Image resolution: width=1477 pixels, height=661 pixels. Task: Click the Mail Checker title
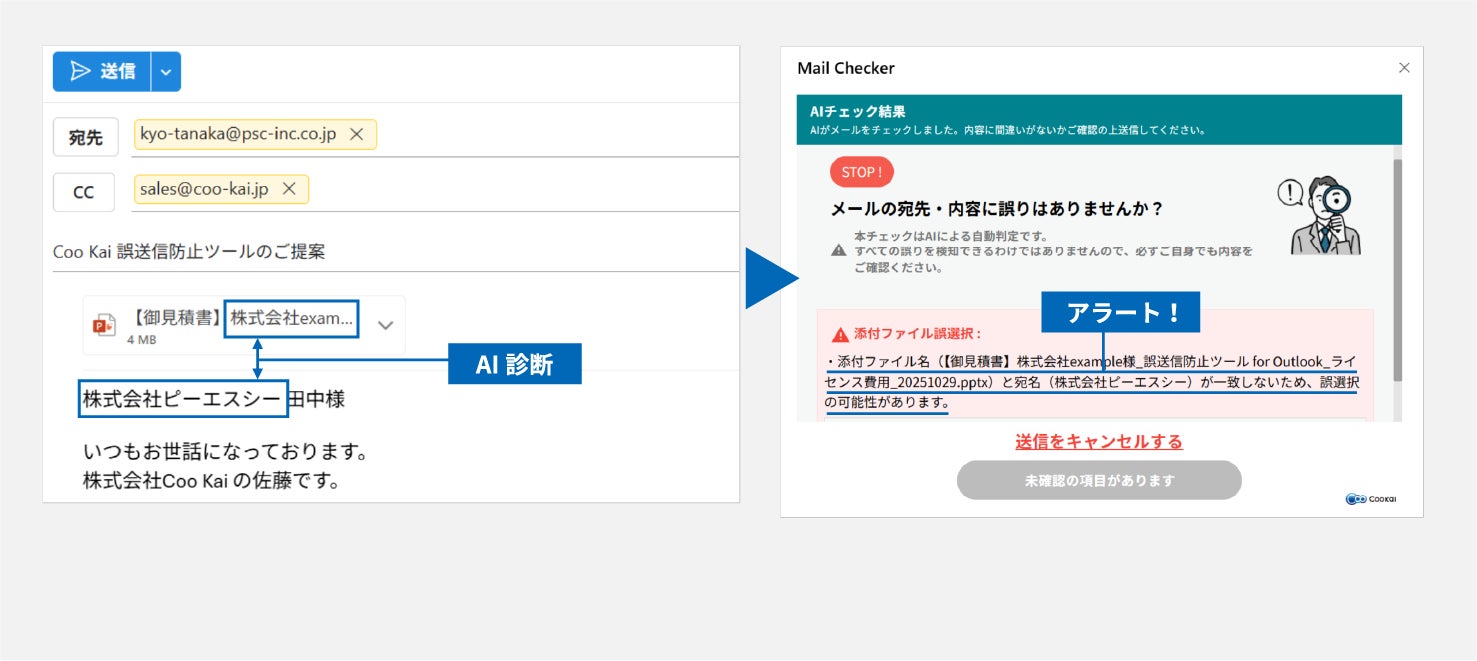pyautogui.click(x=846, y=68)
